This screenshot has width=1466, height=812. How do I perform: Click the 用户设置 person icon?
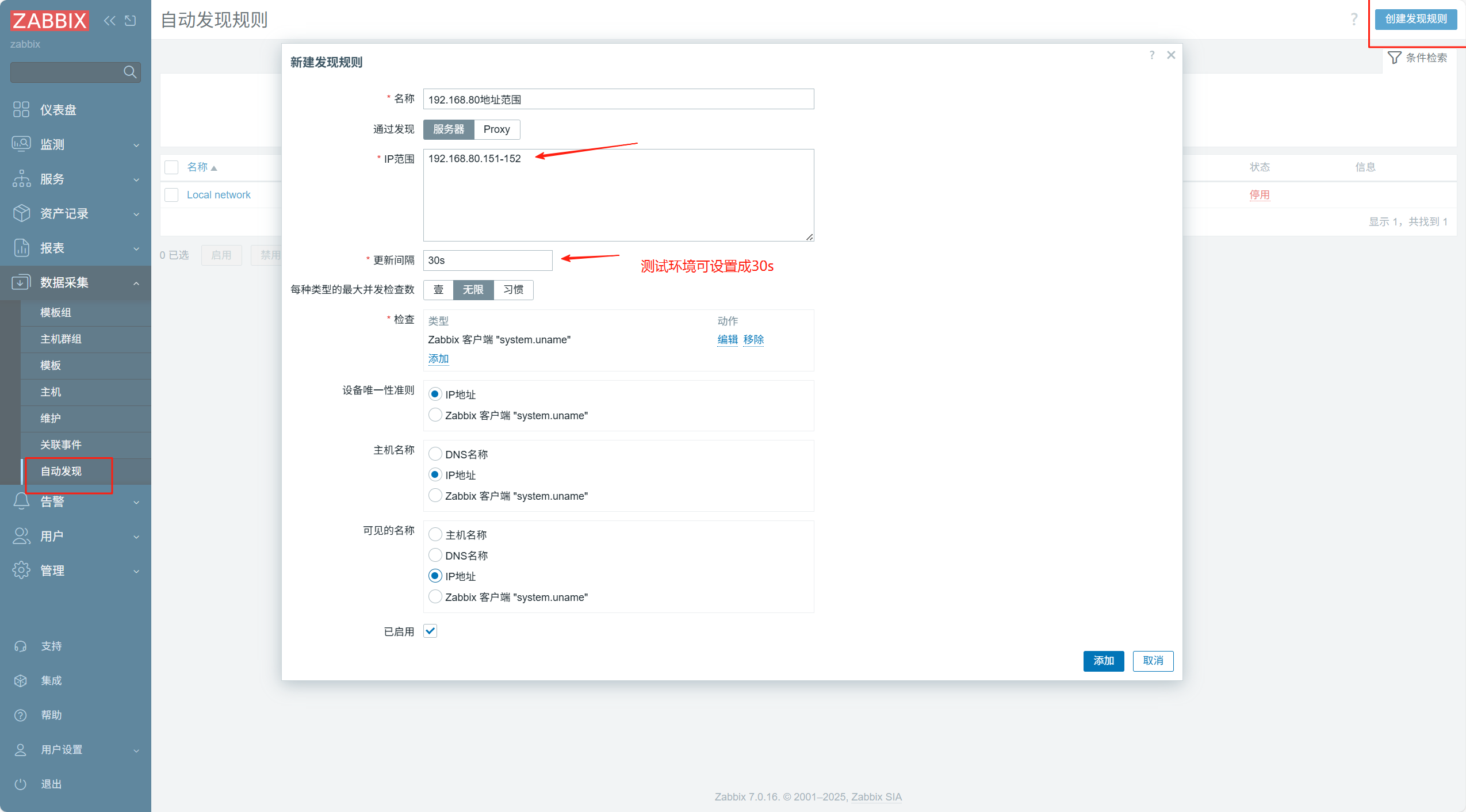pos(21,749)
